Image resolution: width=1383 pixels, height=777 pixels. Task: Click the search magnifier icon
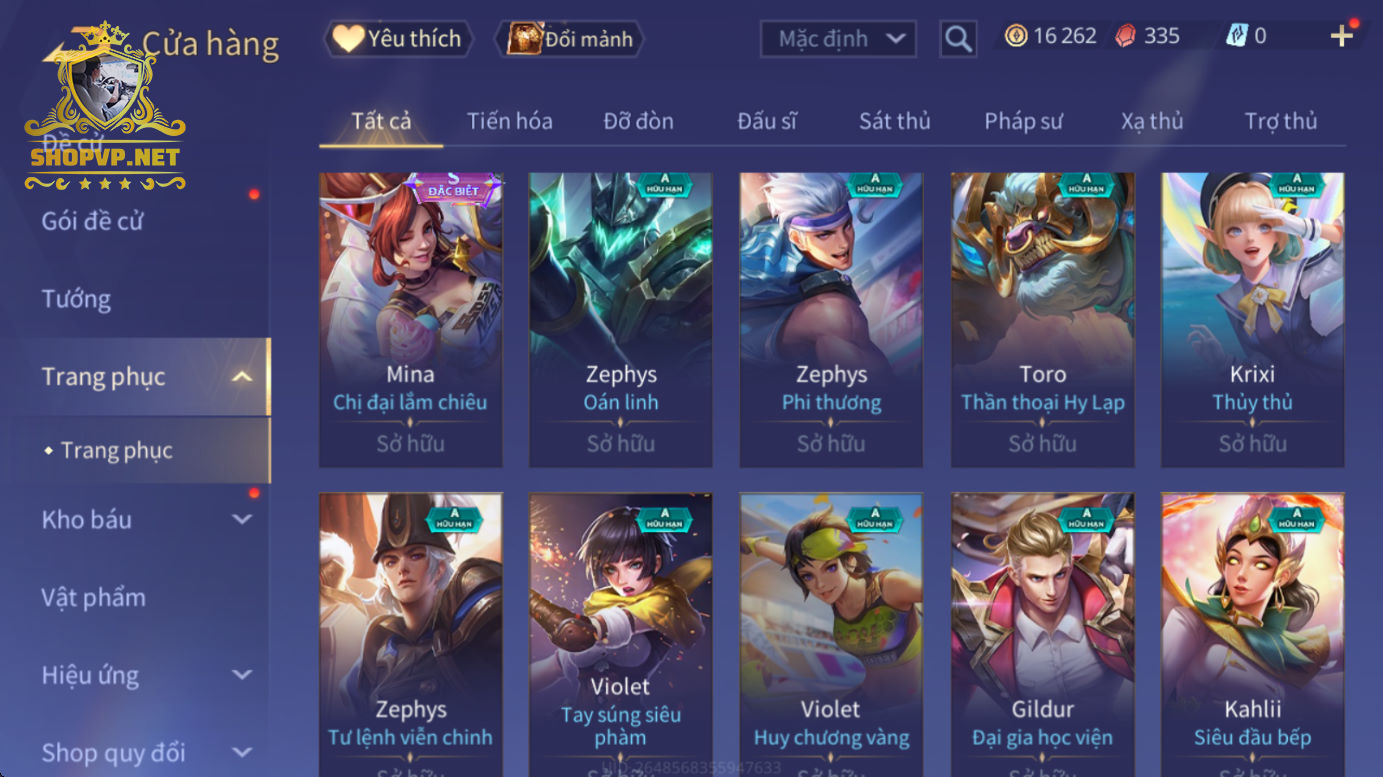point(958,39)
